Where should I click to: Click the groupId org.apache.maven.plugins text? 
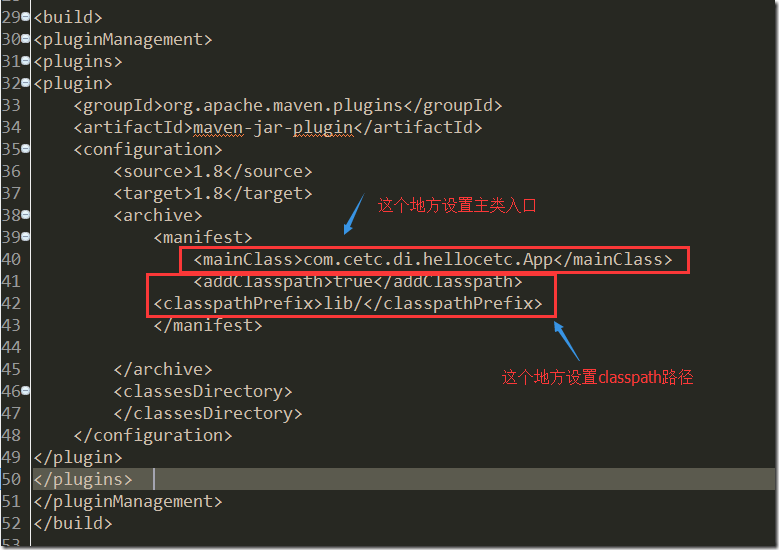tap(288, 105)
